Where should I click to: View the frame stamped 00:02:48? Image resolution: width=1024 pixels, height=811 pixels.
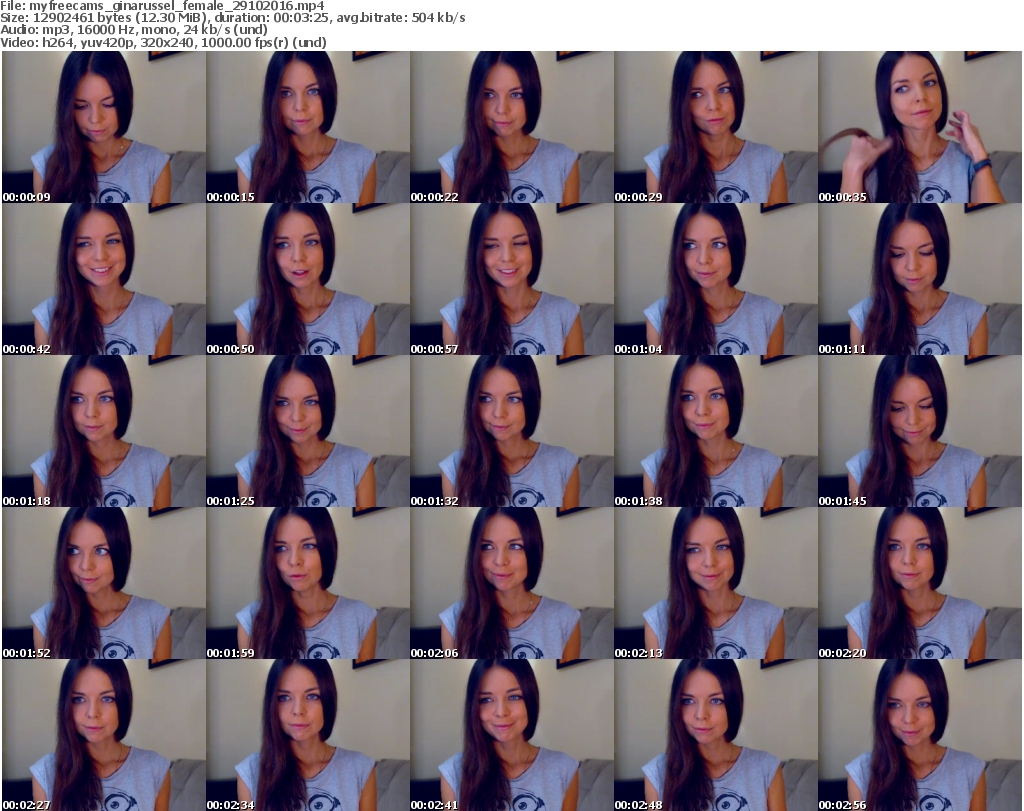716,735
